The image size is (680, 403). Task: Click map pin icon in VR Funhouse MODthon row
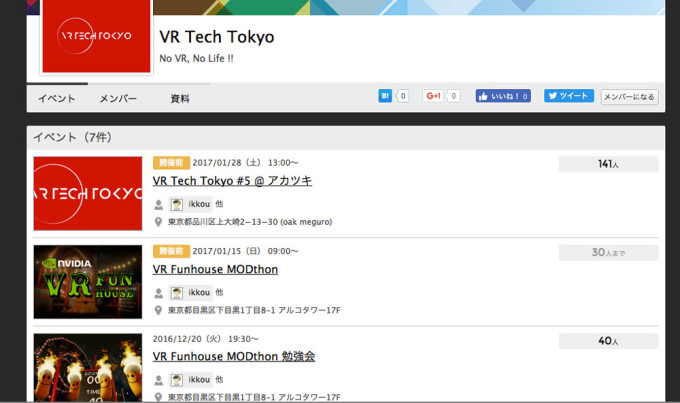click(158, 311)
